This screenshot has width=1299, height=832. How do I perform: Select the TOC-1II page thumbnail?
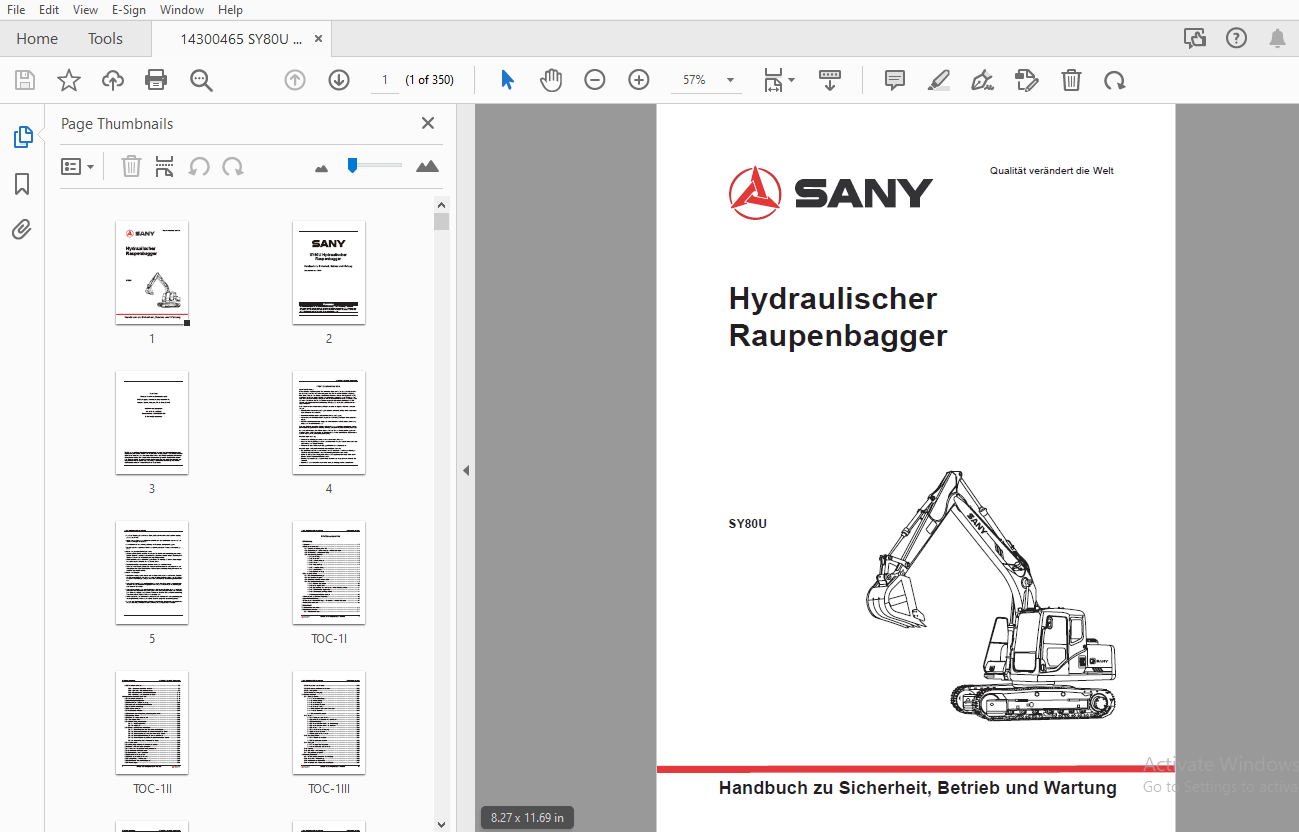pos(152,722)
